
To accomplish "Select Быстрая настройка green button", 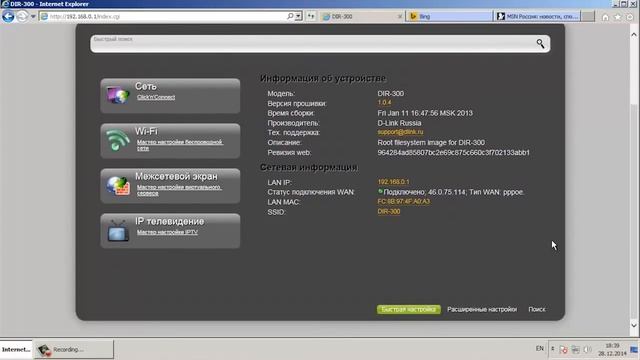I will [x=409, y=309].
